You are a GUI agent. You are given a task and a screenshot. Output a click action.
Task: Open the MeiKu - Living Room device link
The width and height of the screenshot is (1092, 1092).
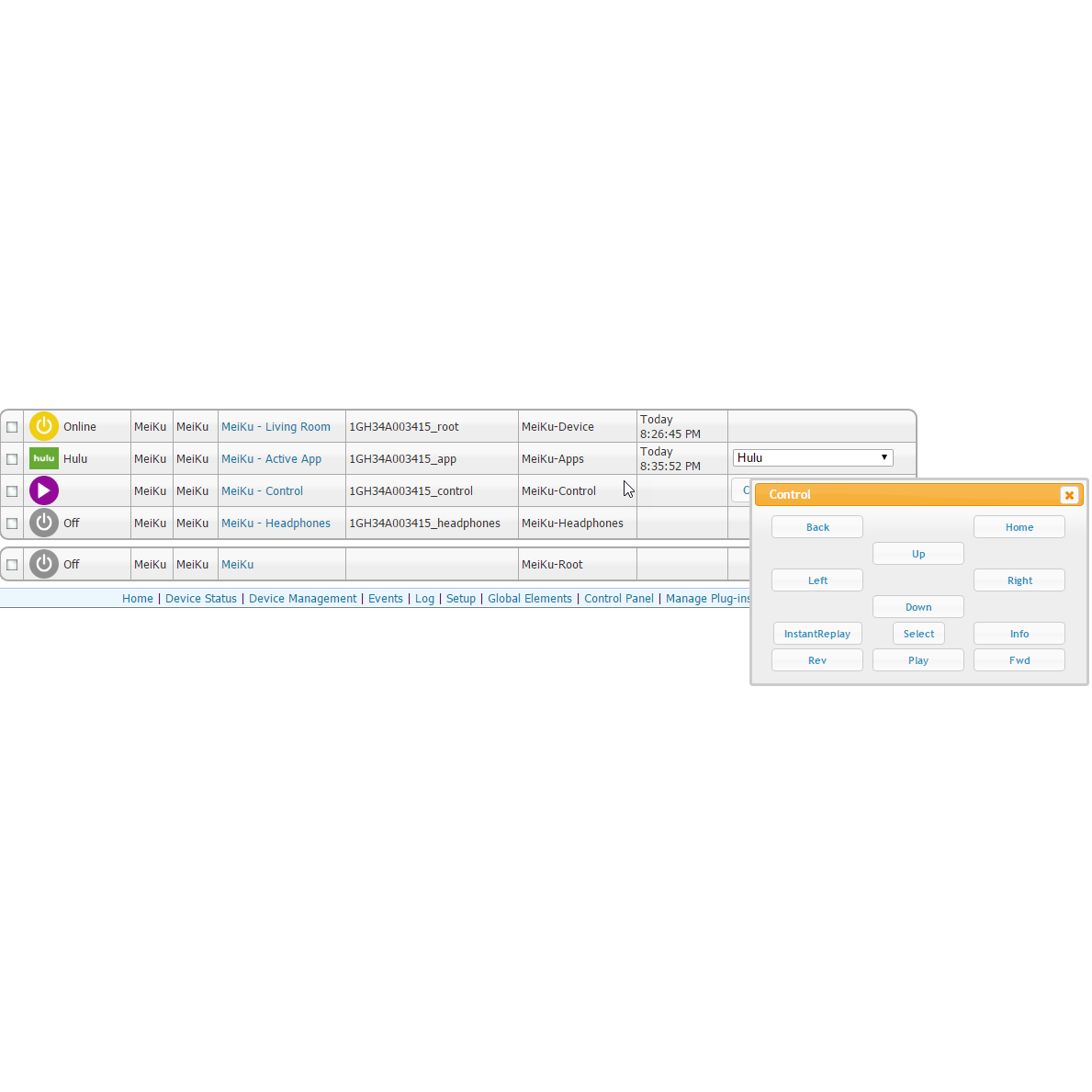pyautogui.click(x=276, y=426)
